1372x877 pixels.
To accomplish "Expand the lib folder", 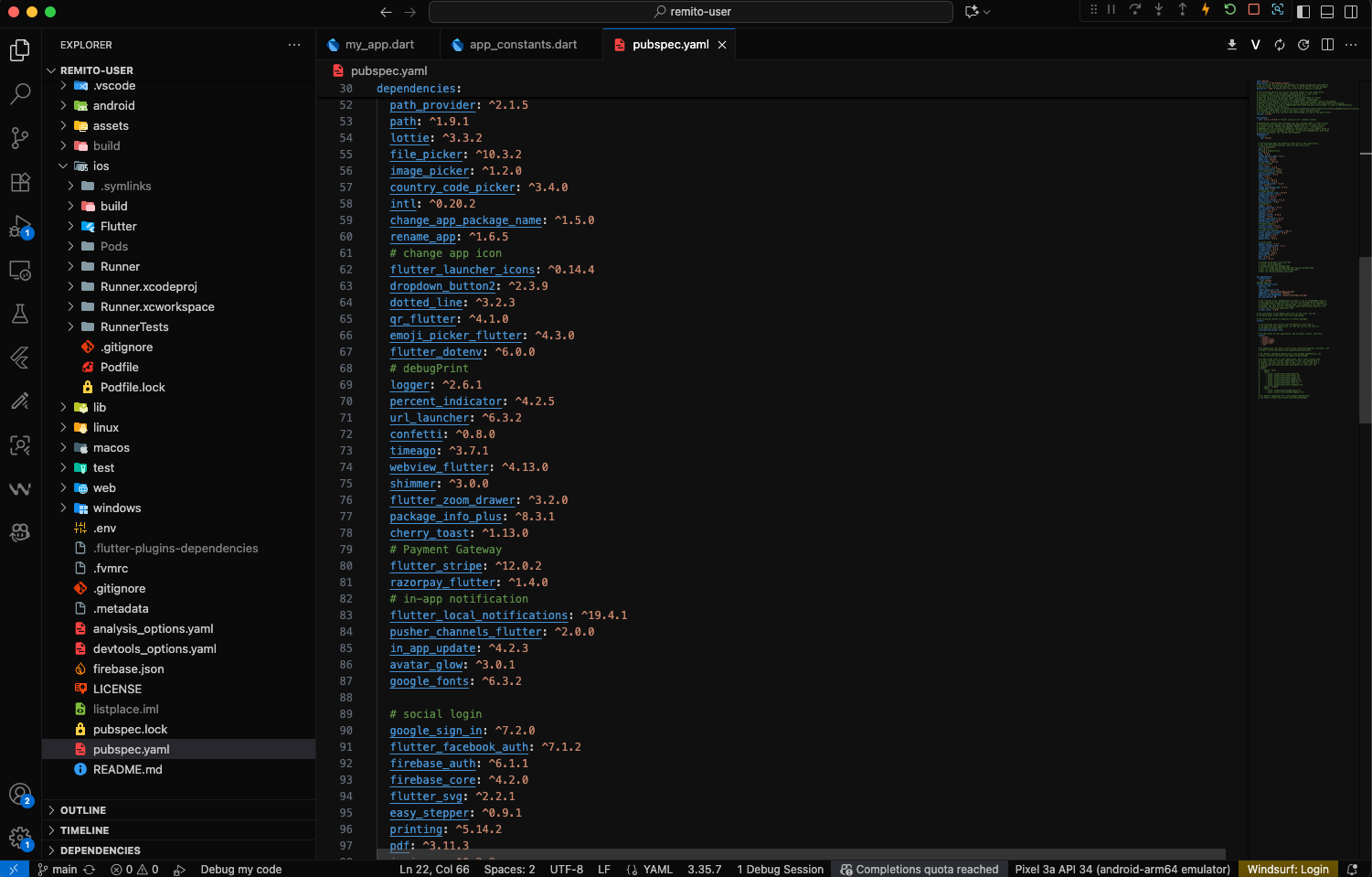I will (100, 408).
